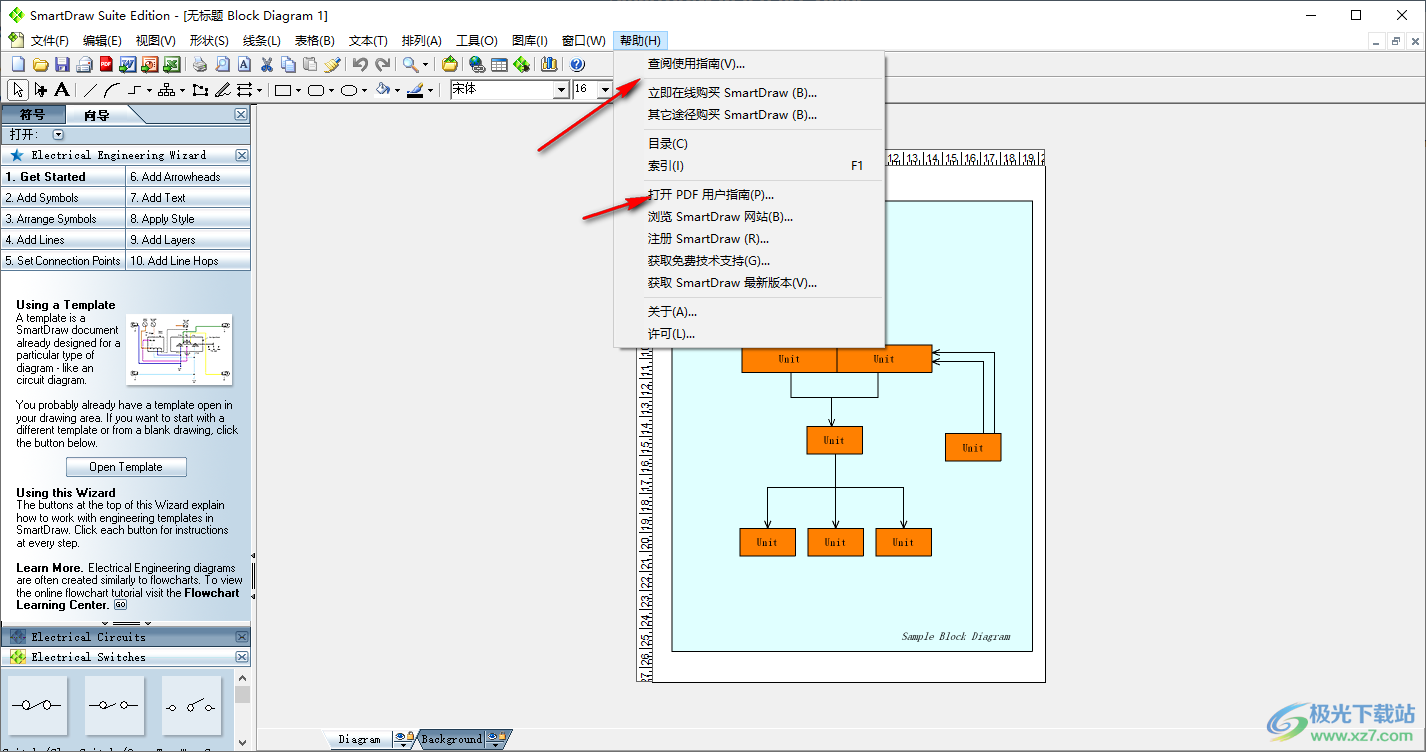Select the first electrical switch symbol thumbnail
This screenshot has height=752, width=1426.
[38, 705]
